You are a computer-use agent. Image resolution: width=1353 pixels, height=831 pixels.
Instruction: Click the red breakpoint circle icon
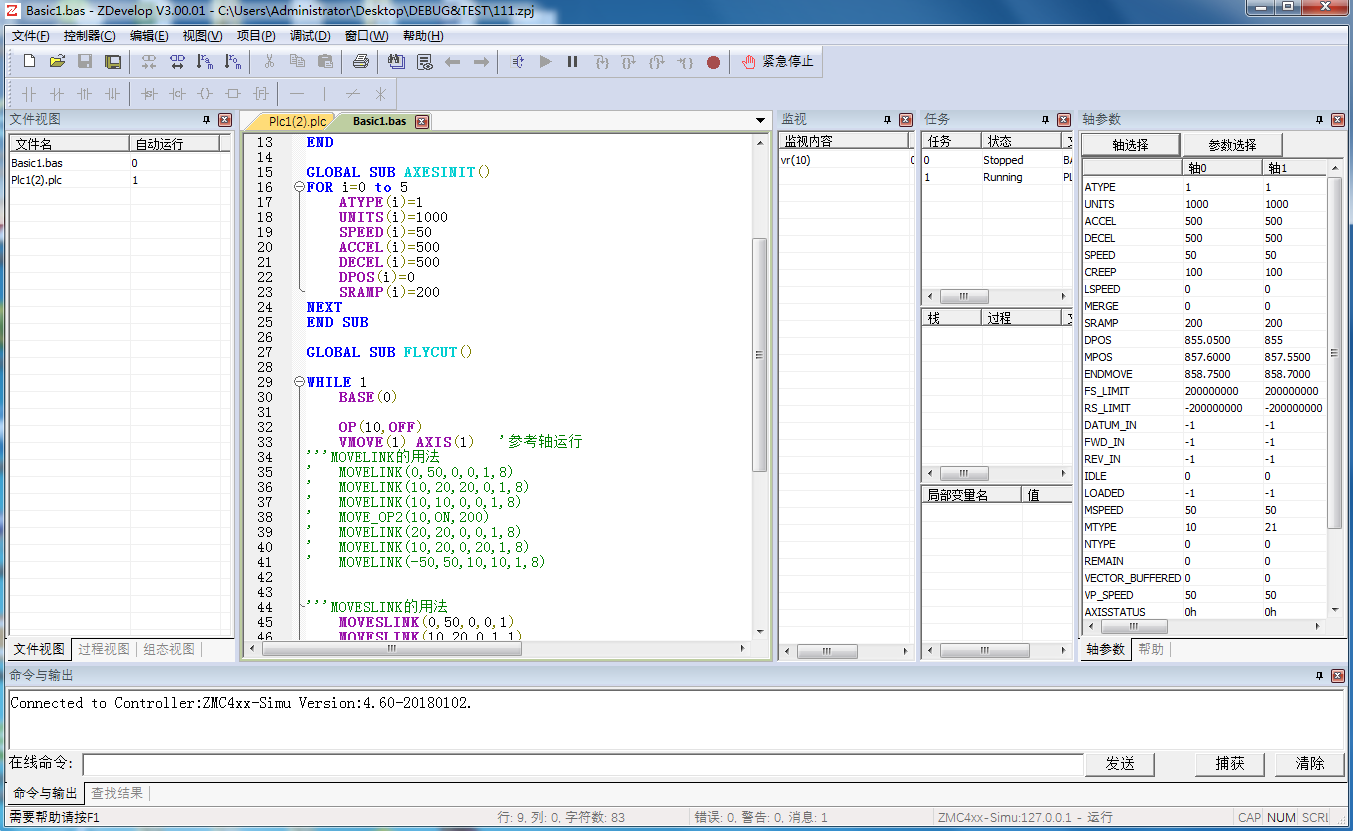[713, 62]
